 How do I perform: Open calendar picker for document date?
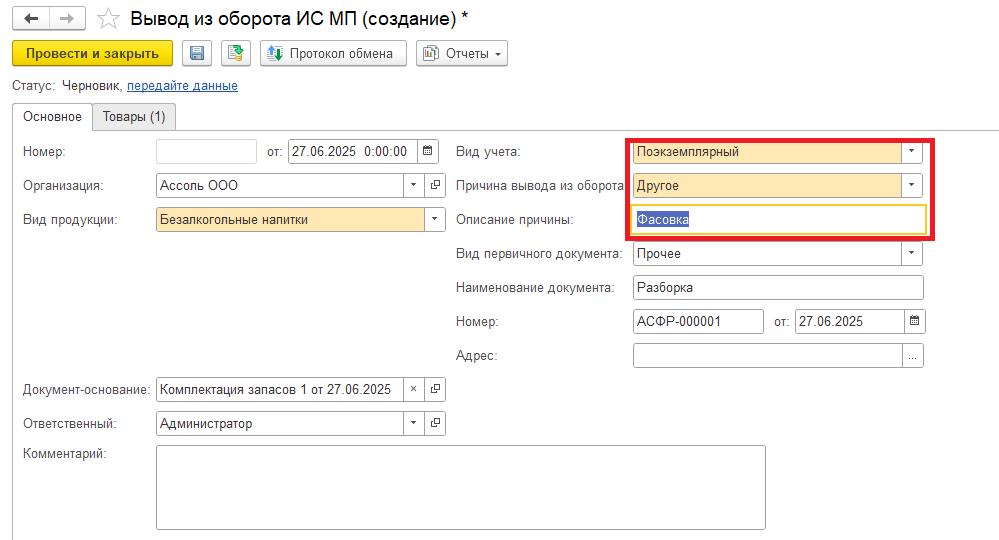428,152
